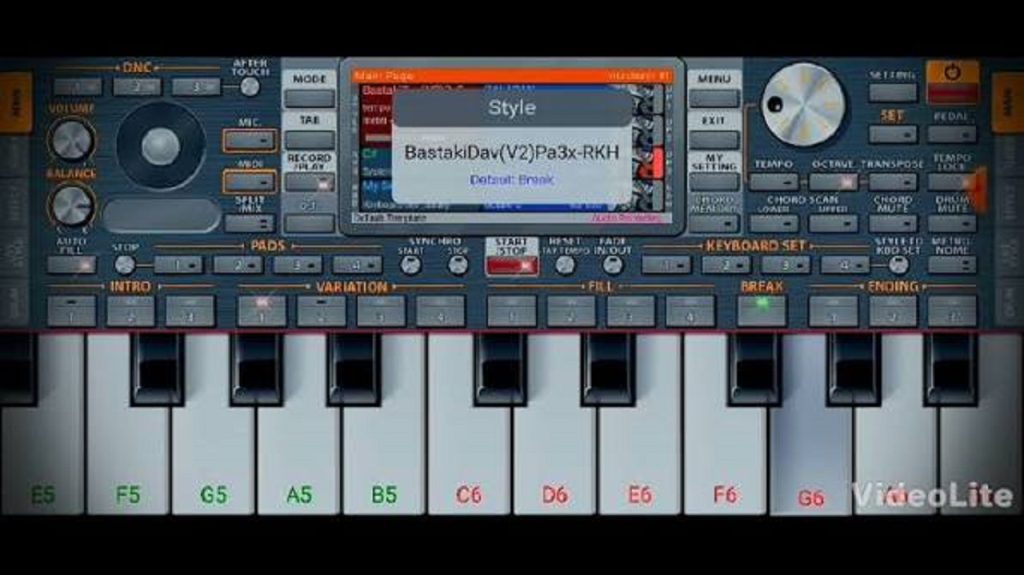
Task: Open the Menu button
Action: click(x=714, y=99)
